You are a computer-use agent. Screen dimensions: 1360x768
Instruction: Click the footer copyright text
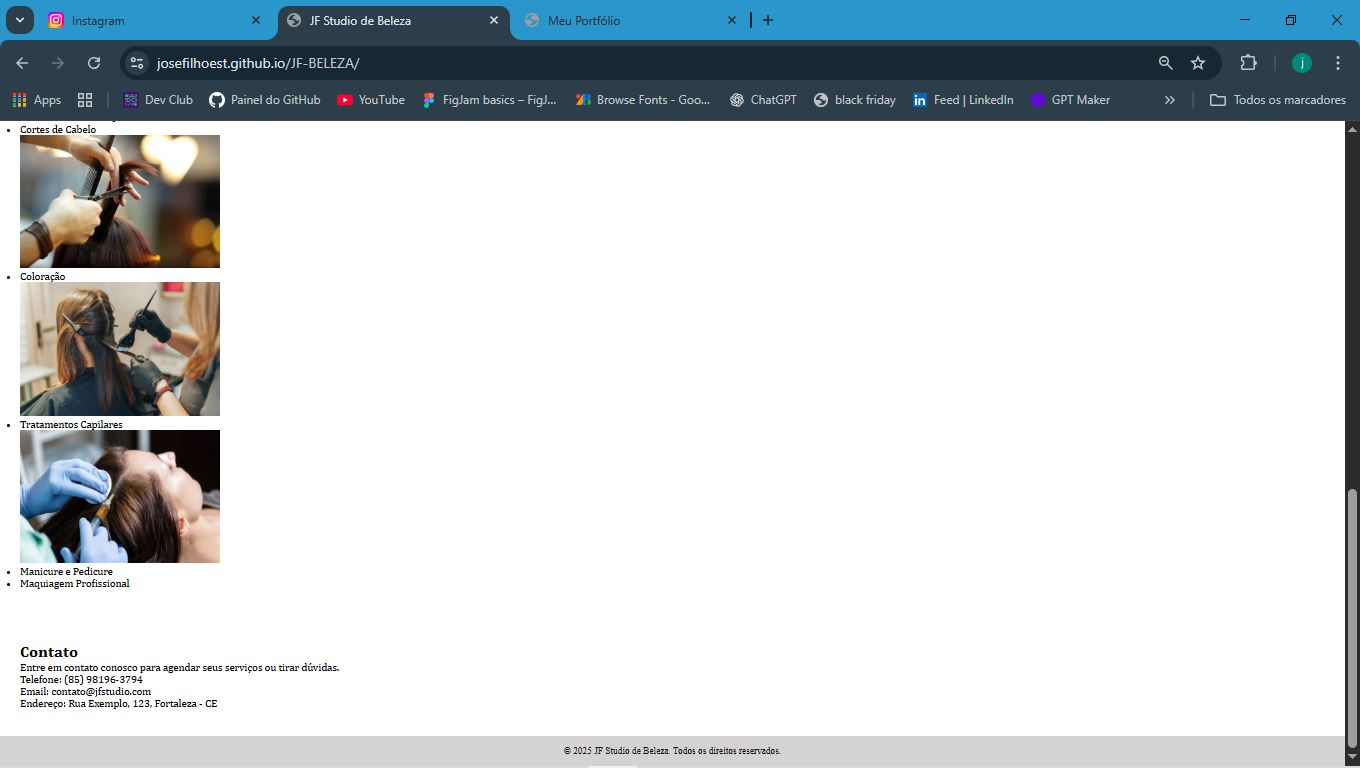672,751
